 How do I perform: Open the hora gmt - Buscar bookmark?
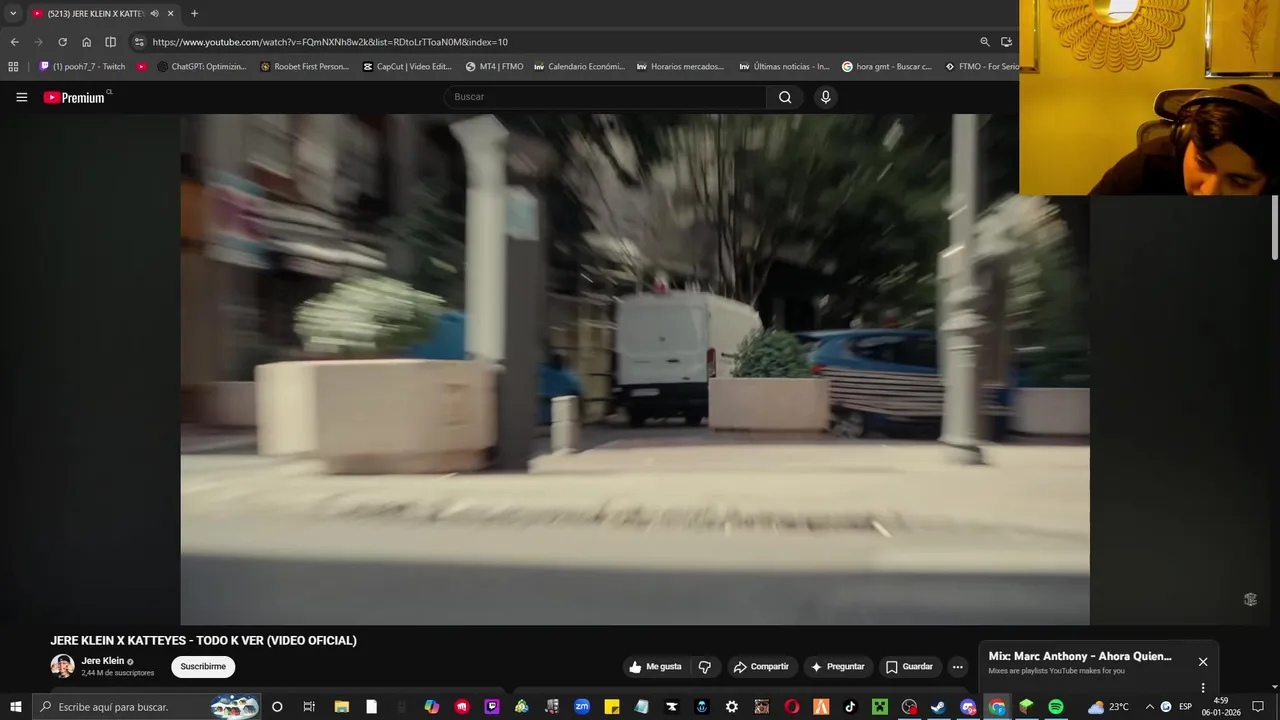tap(887, 67)
